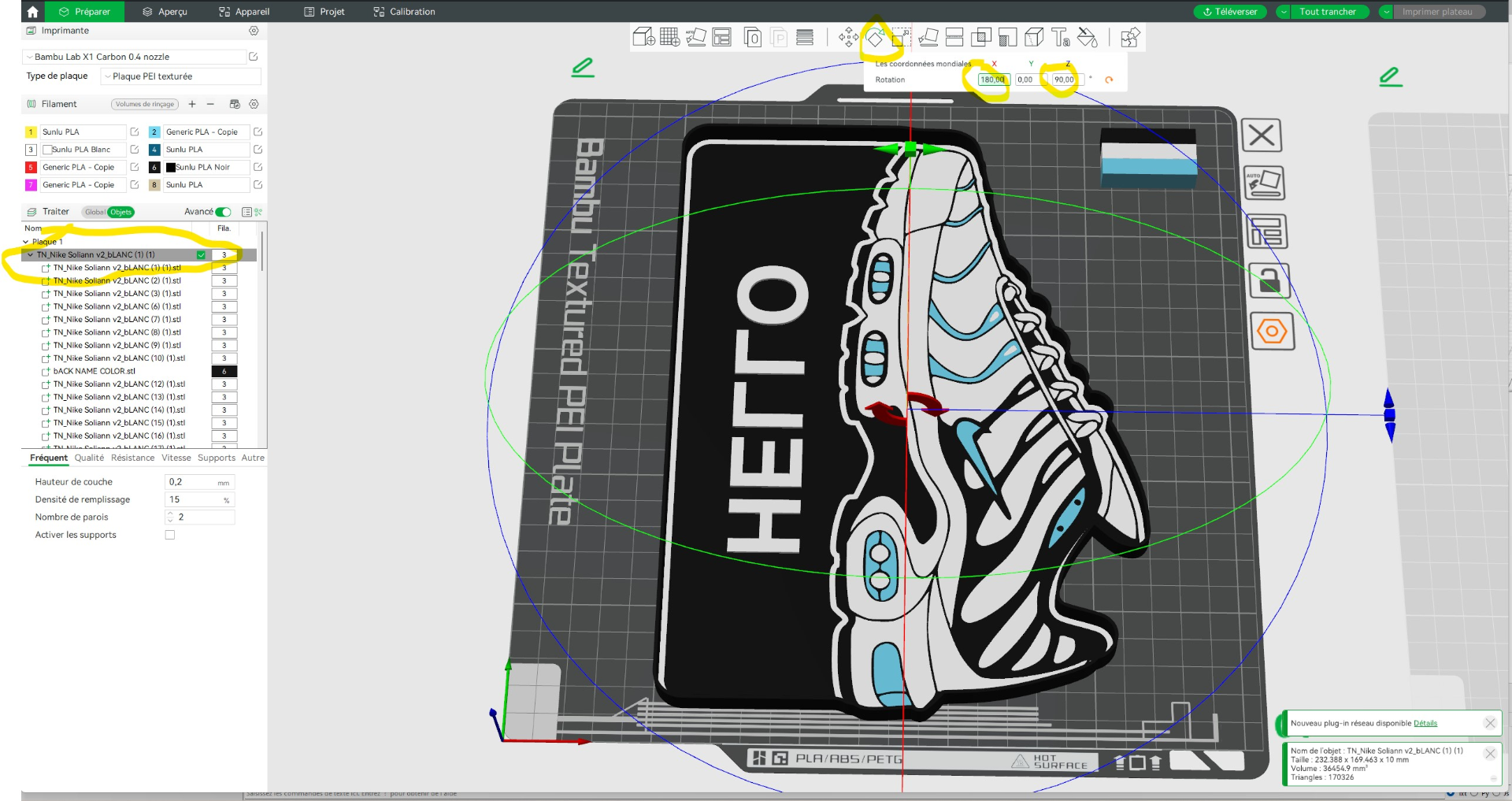Collapse the Plaque 1 tree node
1512x801 pixels.
pos(26,242)
